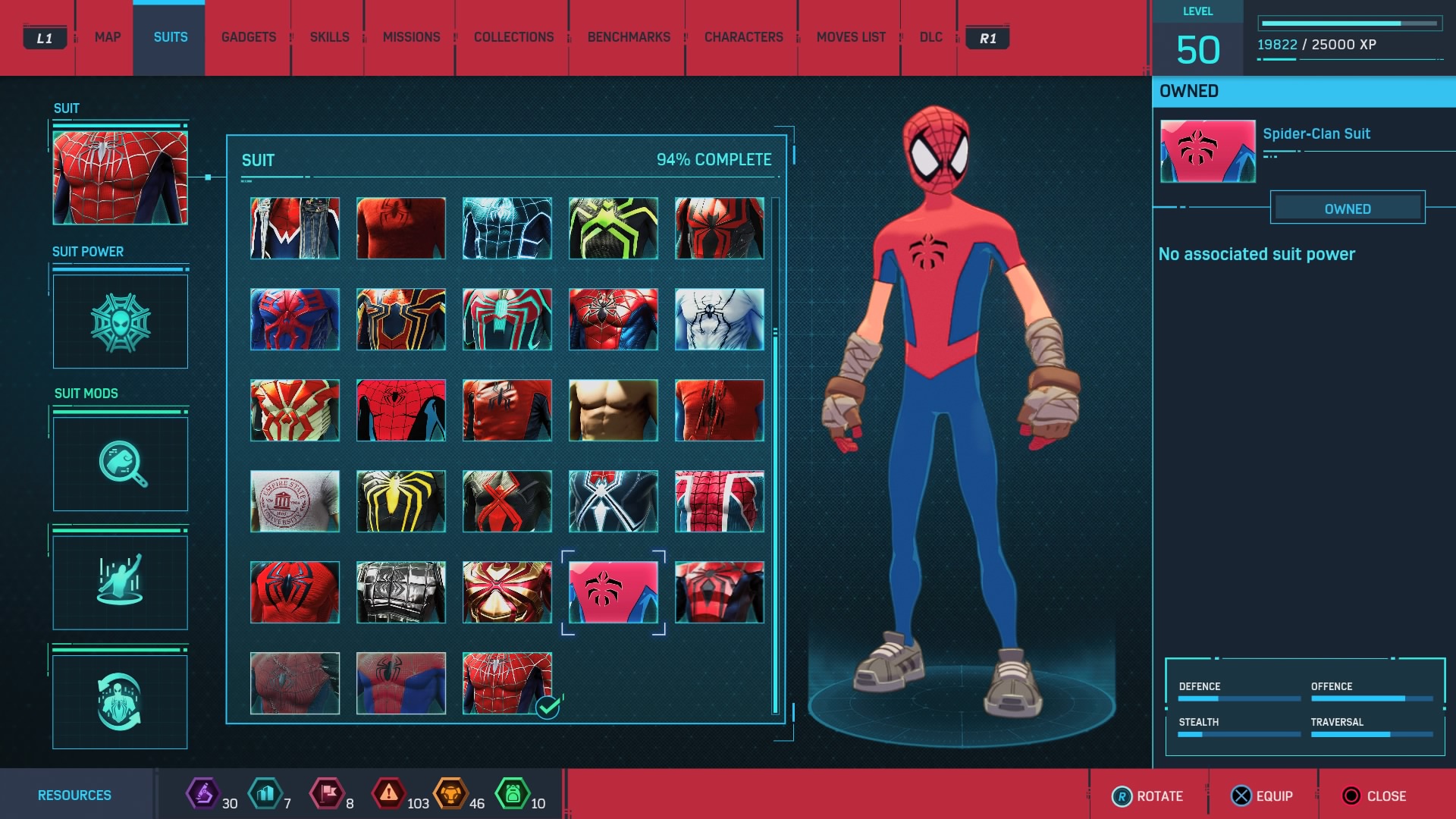Select the red and white webbed suit
The height and width of the screenshot is (819, 1456).
tap(720, 501)
